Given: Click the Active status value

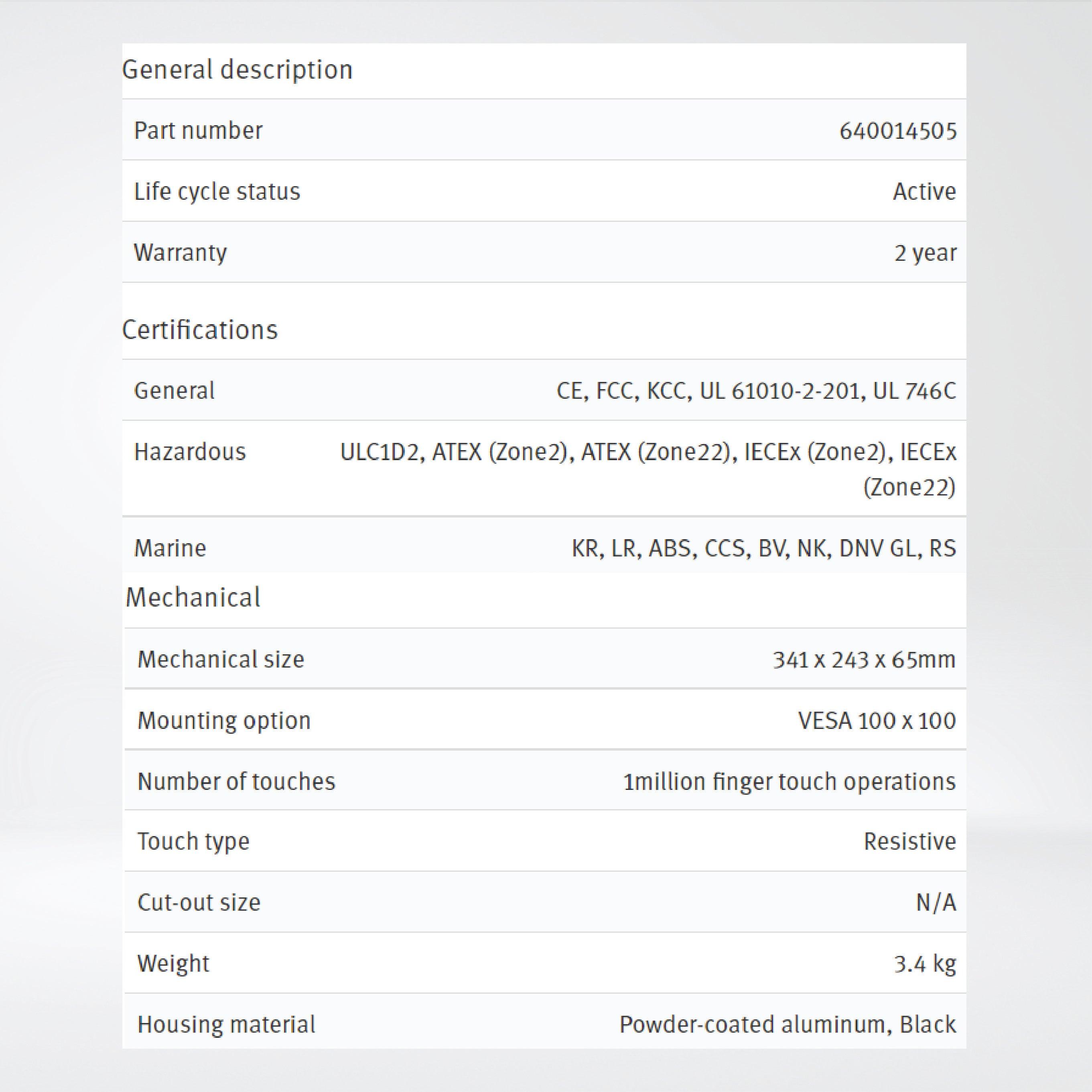Looking at the screenshot, I should [x=924, y=192].
